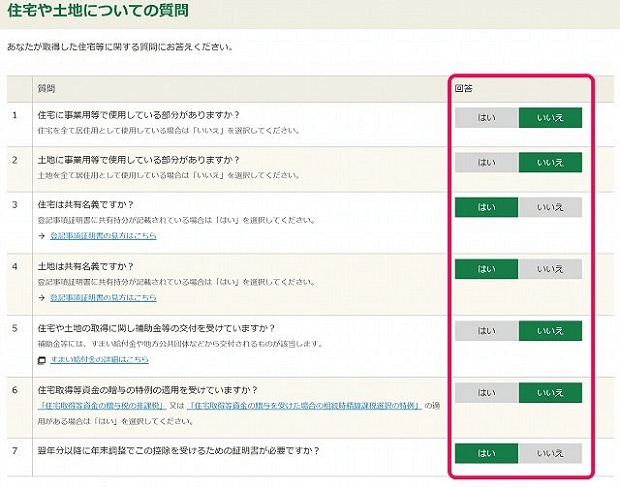Click question text 住宅は共有名義ですか？

(86, 205)
